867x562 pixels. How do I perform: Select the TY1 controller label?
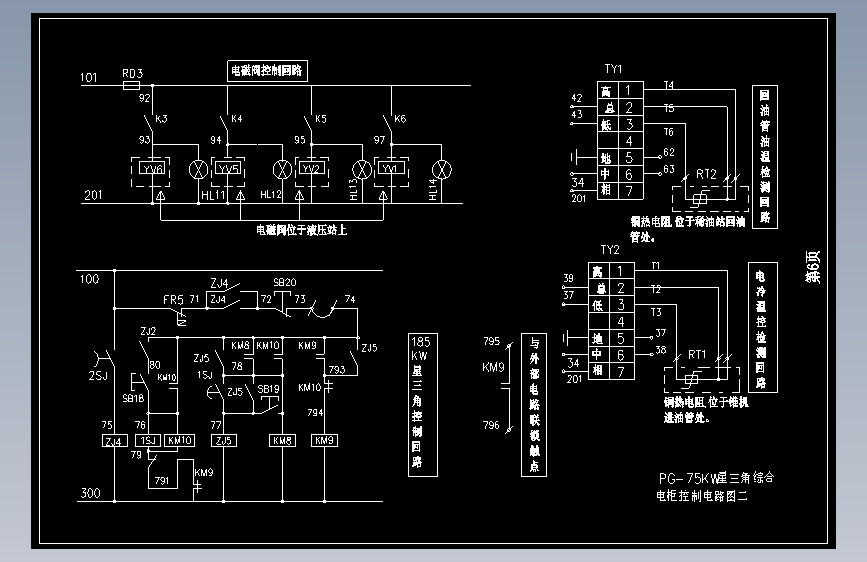[x=613, y=69]
